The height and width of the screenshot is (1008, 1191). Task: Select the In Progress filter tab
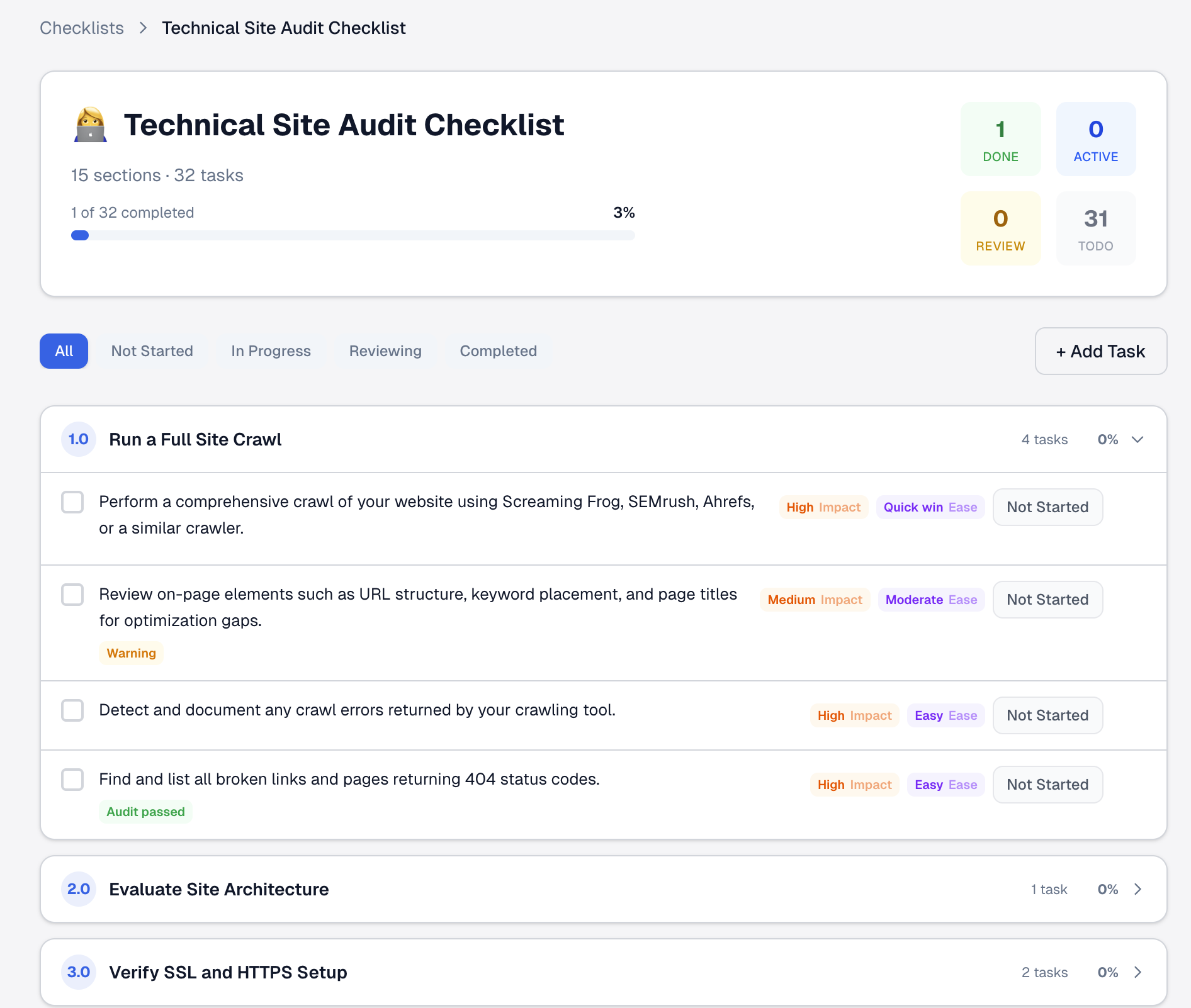coord(271,350)
